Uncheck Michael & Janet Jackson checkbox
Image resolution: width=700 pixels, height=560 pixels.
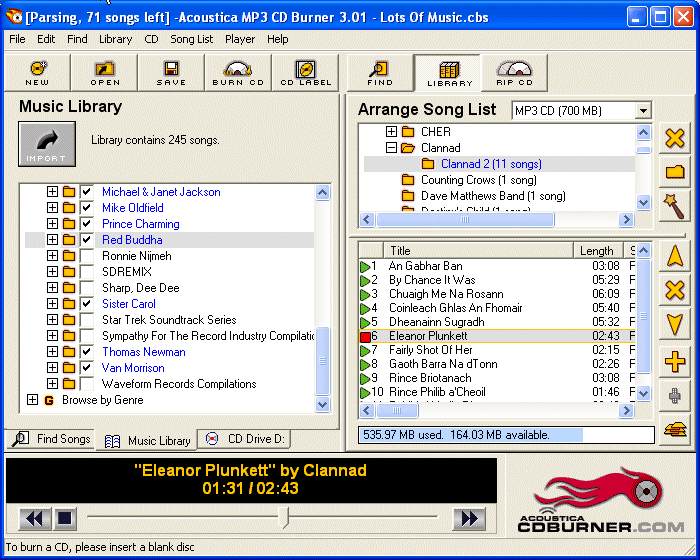(87, 192)
